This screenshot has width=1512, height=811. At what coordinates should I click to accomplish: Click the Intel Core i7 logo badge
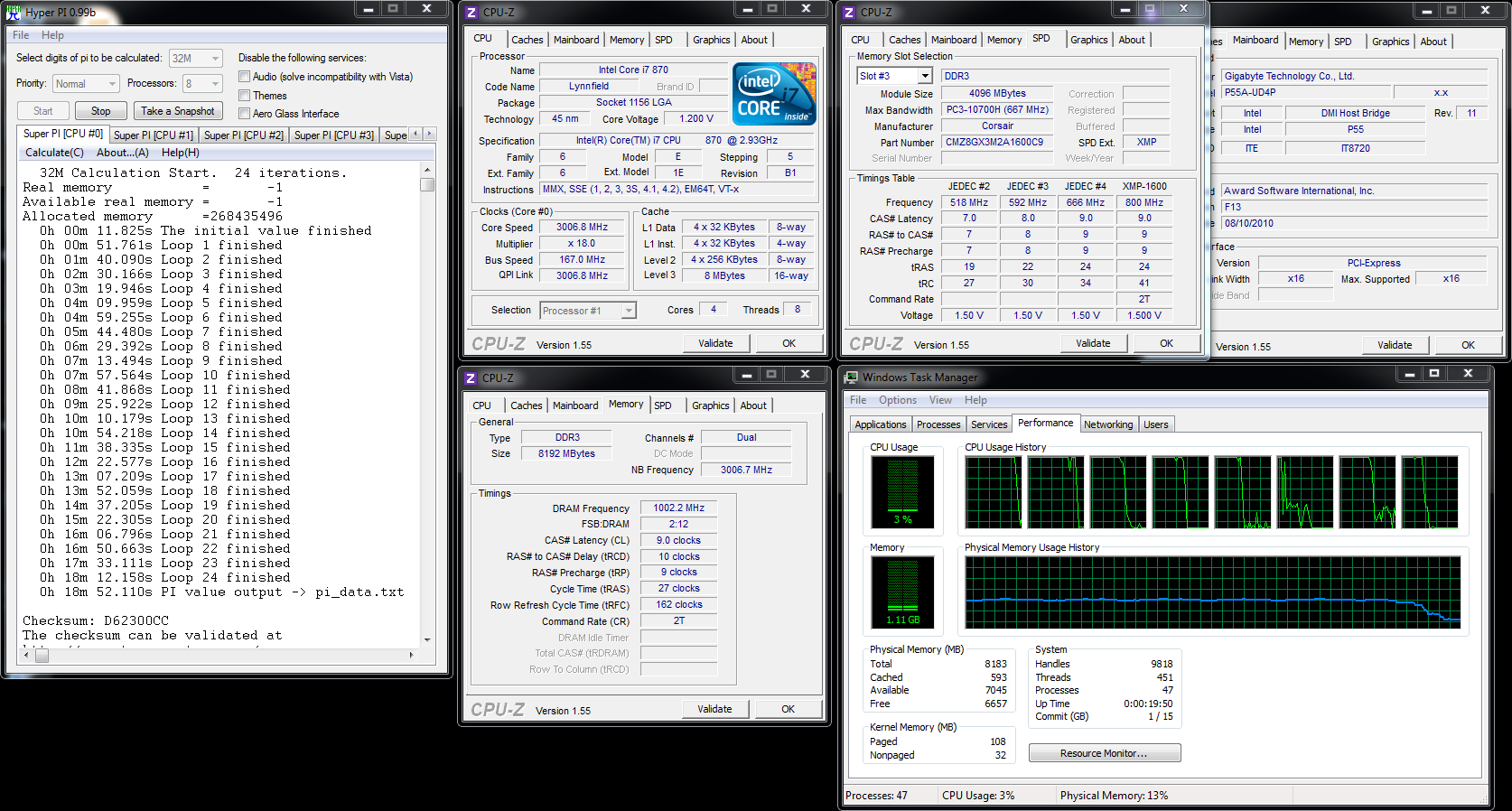(775, 94)
